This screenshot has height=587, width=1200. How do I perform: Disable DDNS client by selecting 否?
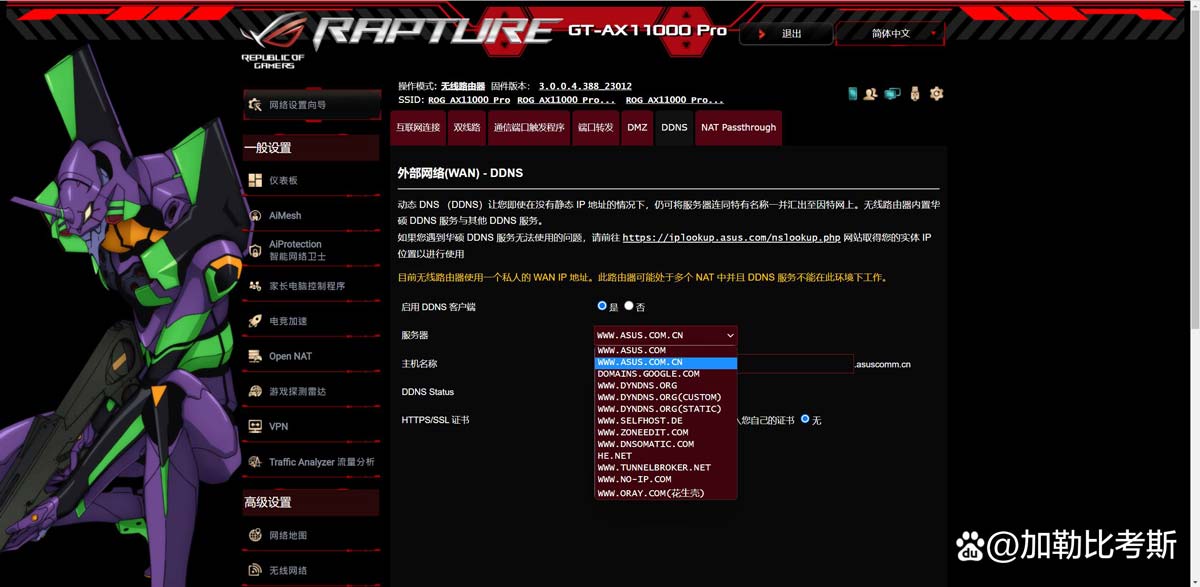(629, 306)
